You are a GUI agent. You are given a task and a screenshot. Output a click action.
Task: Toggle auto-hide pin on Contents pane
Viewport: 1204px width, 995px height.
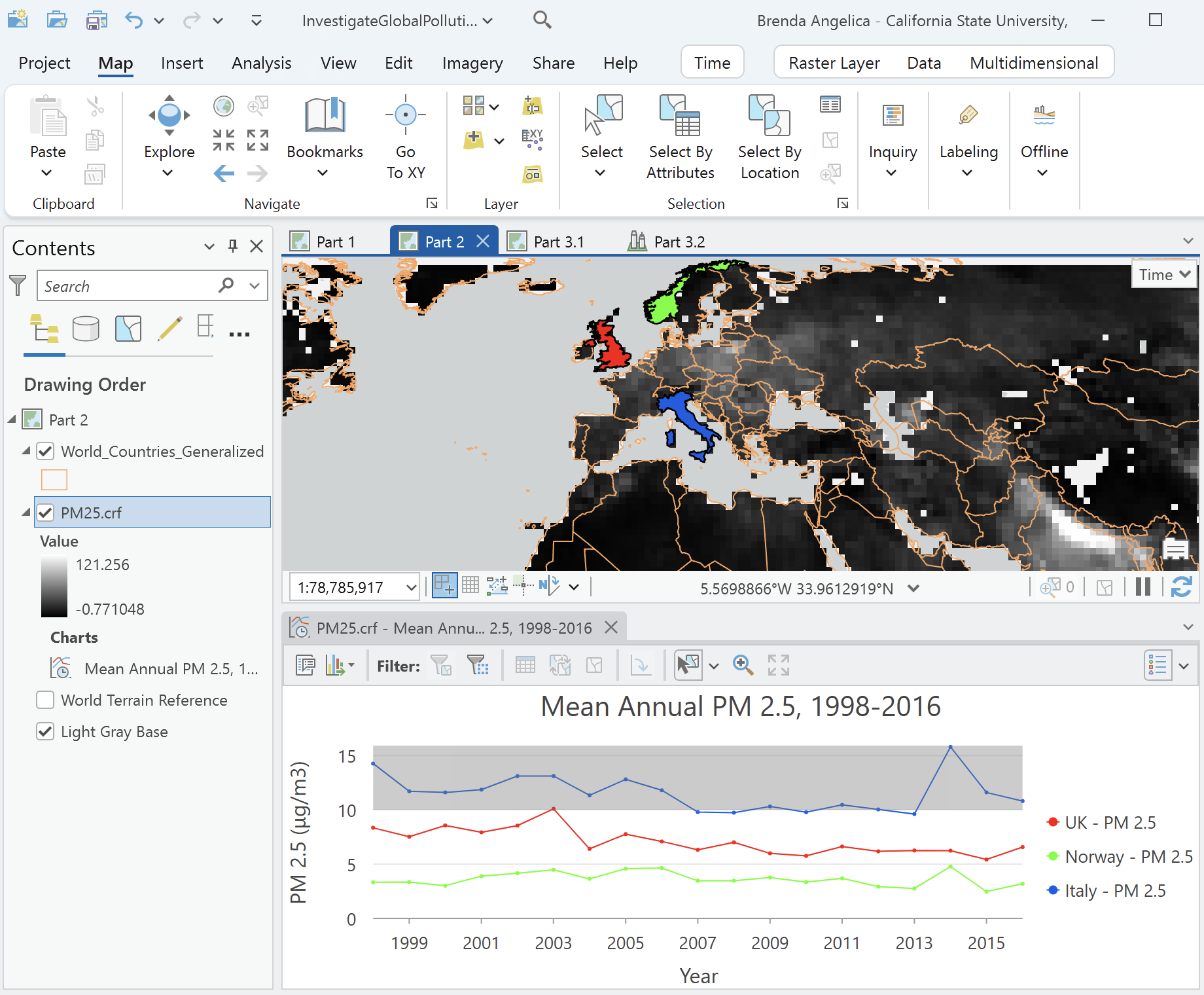point(232,246)
